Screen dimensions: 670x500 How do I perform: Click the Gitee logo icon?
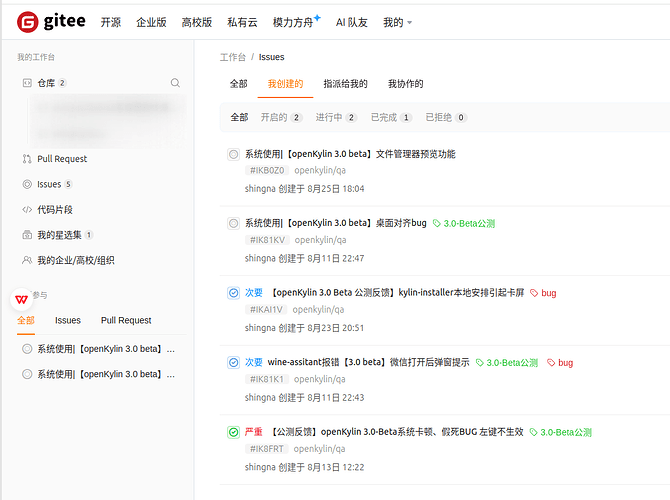[27, 22]
